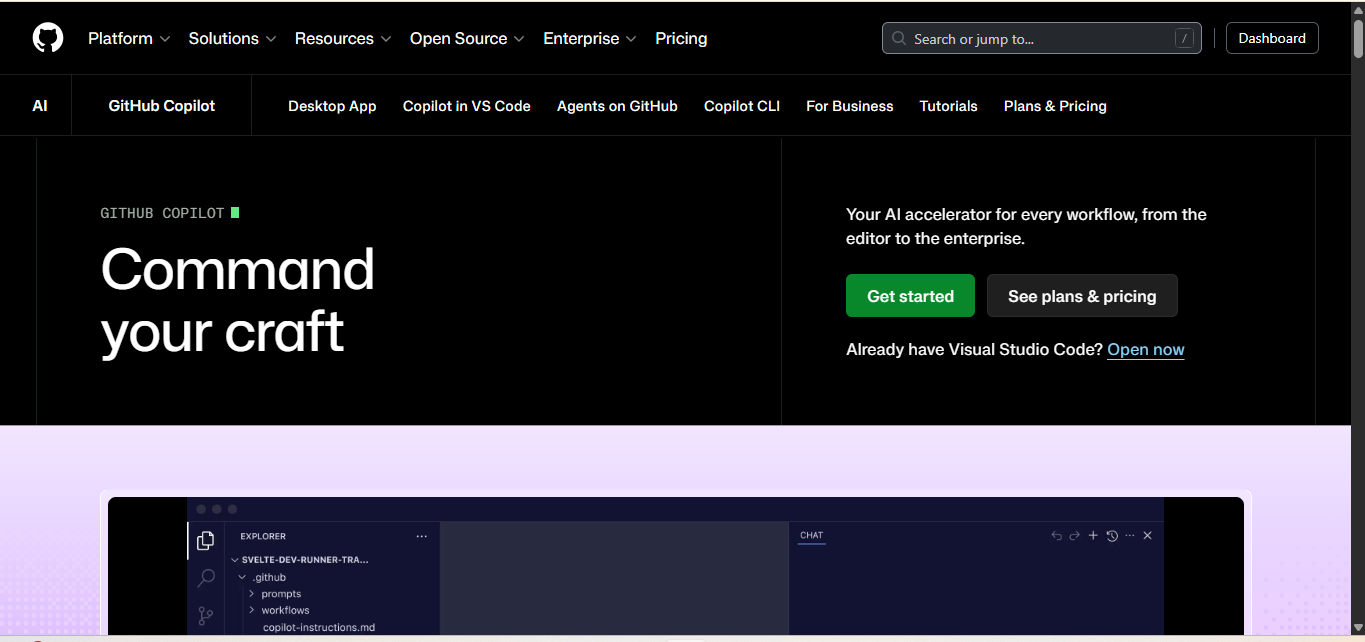This screenshot has width=1365, height=642.
Task: Click the slash shortcut key hint
Action: pyautogui.click(x=1185, y=39)
